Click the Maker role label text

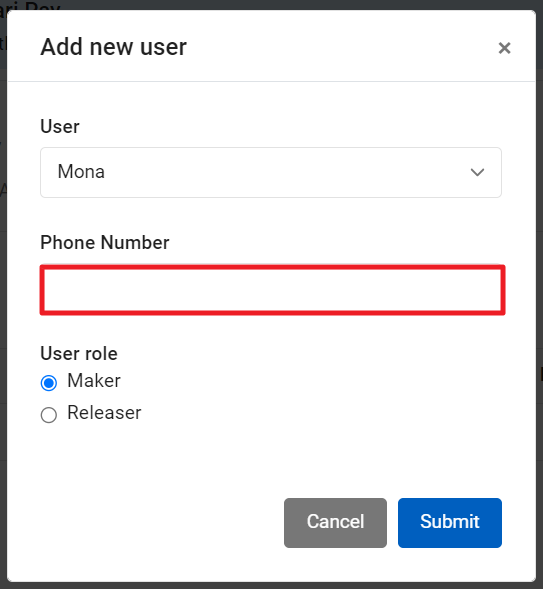[x=94, y=381]
